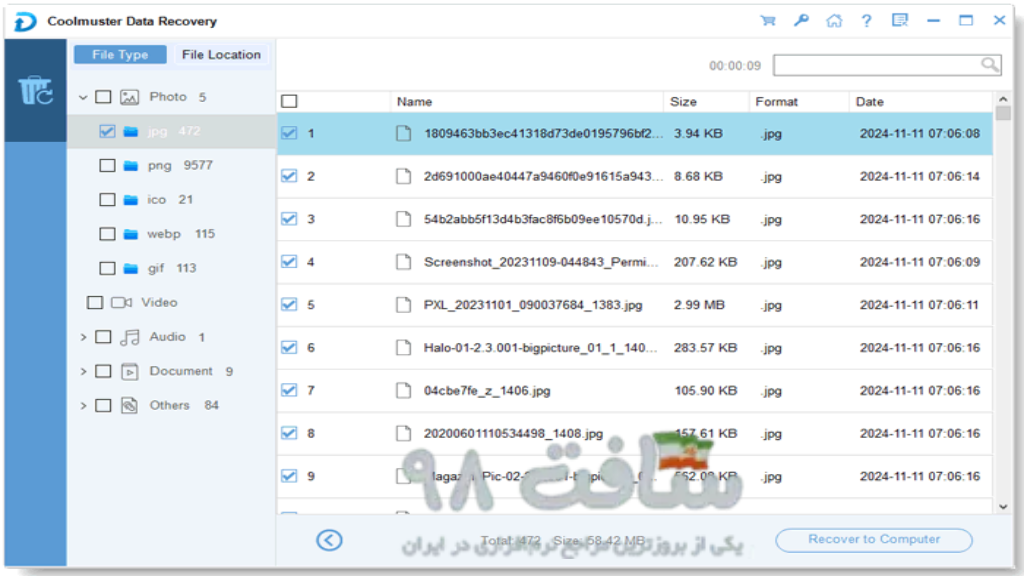Click file icon of PXL_20231101 row
1024x576 pixels.
click(x=404, y=305)
